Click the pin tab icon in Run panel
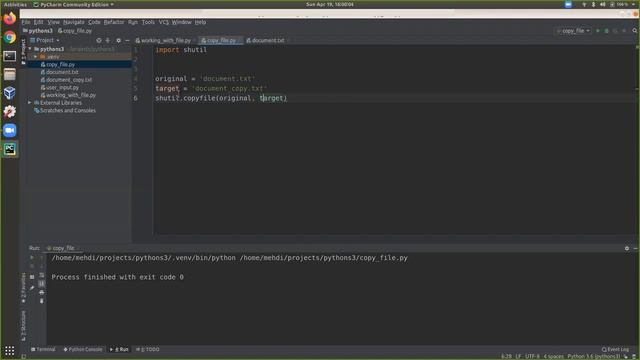640x360 pixels. click(32, 288)
